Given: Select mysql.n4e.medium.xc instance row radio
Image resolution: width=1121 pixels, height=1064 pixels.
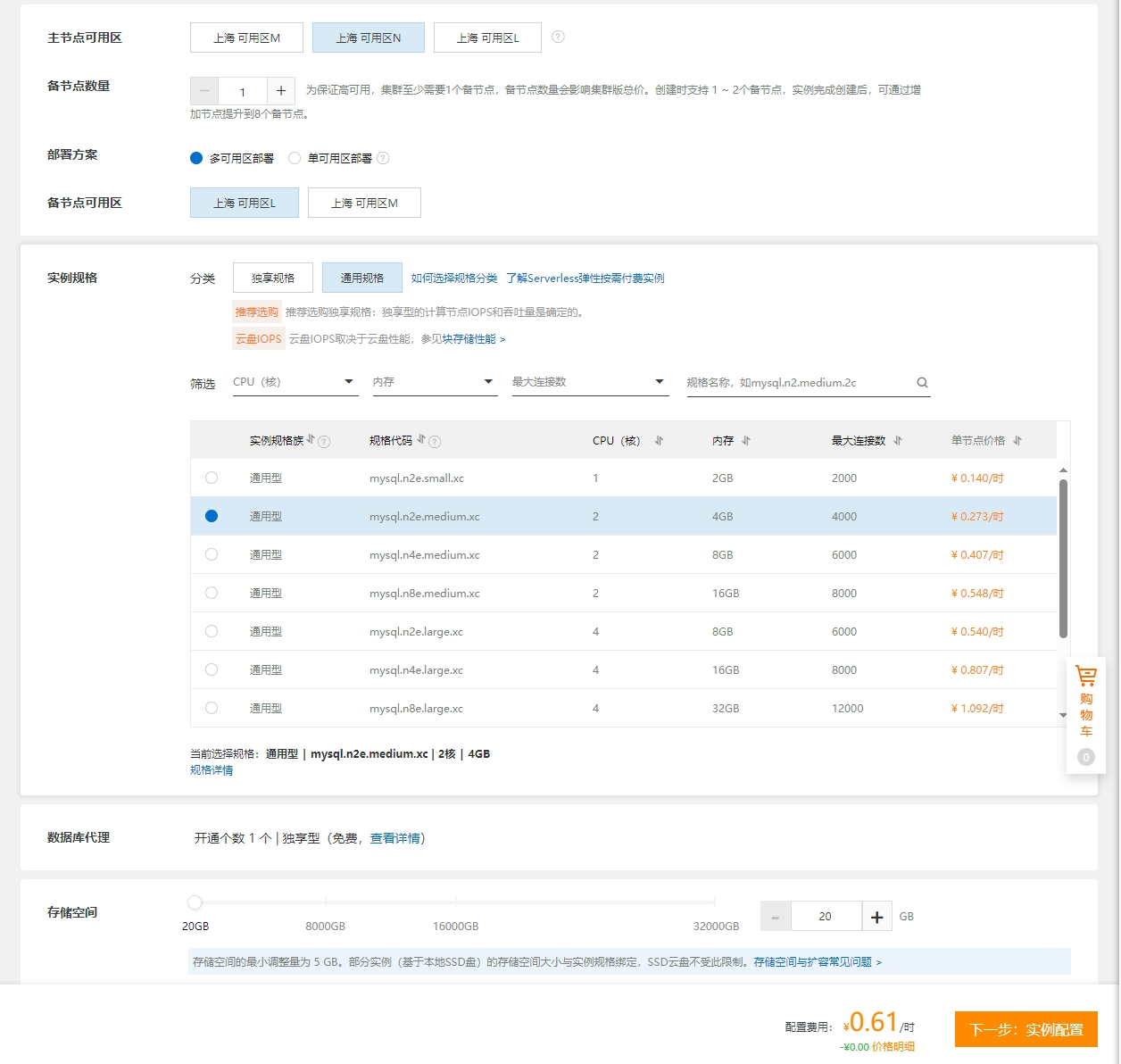Looking at the screenshot, I should [212, 554].
